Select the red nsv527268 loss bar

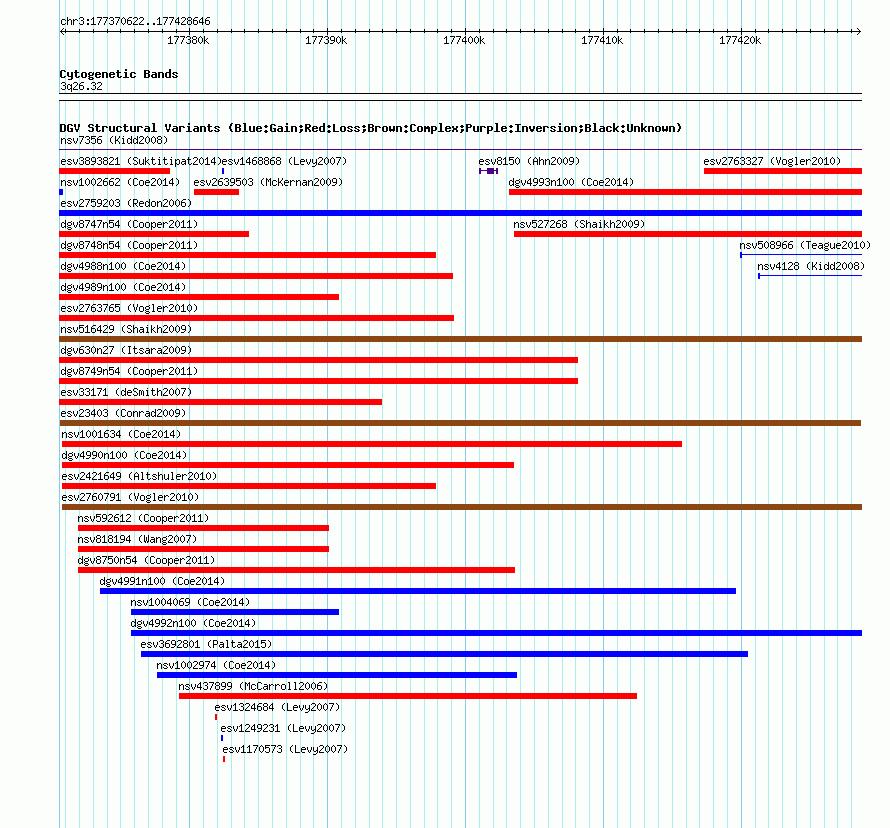tap(688, 234)
